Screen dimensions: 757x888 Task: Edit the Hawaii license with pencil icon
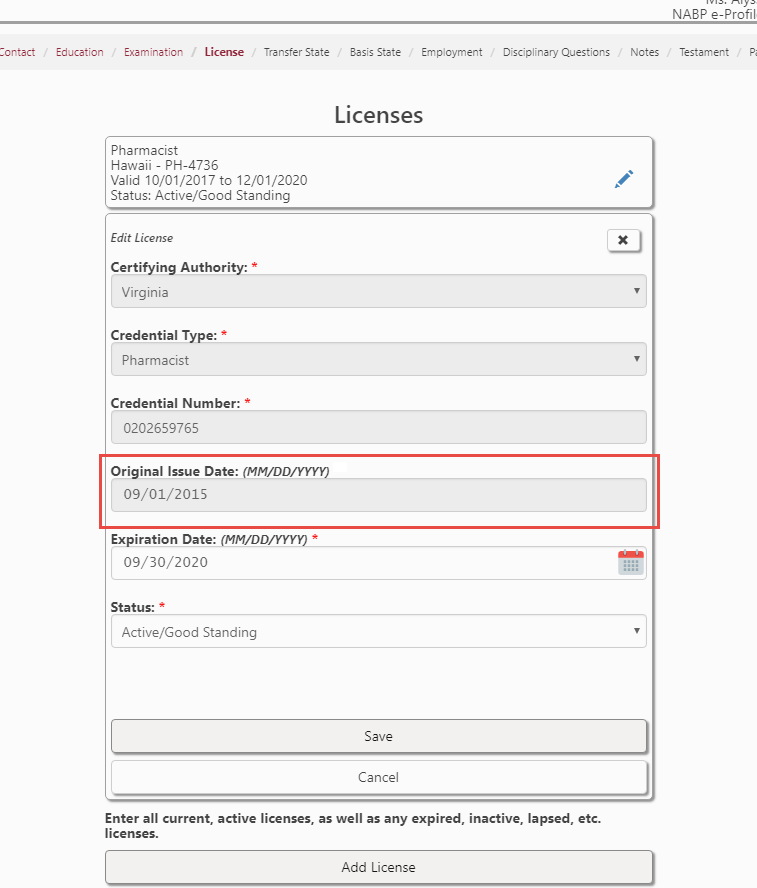click(623, 179)
